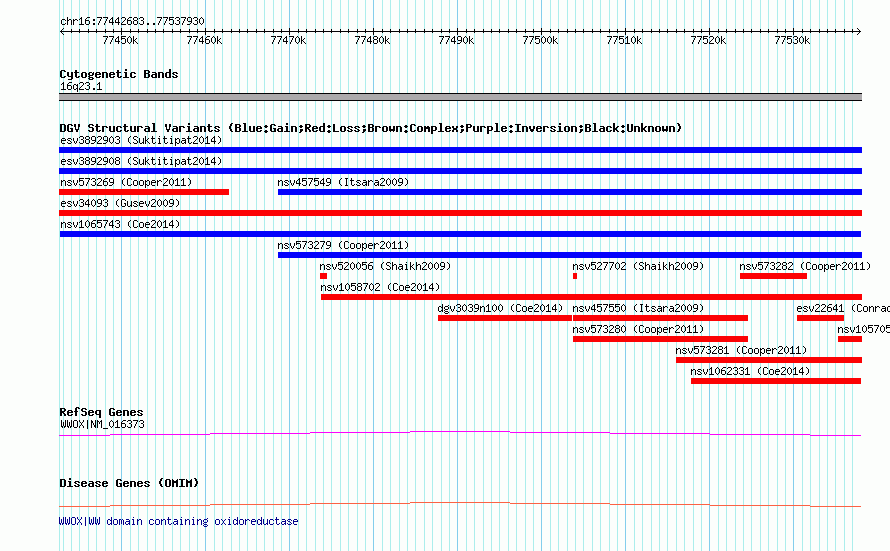
Task: Click the nsv457550 (Itsara2009) label
Action: 638,308
